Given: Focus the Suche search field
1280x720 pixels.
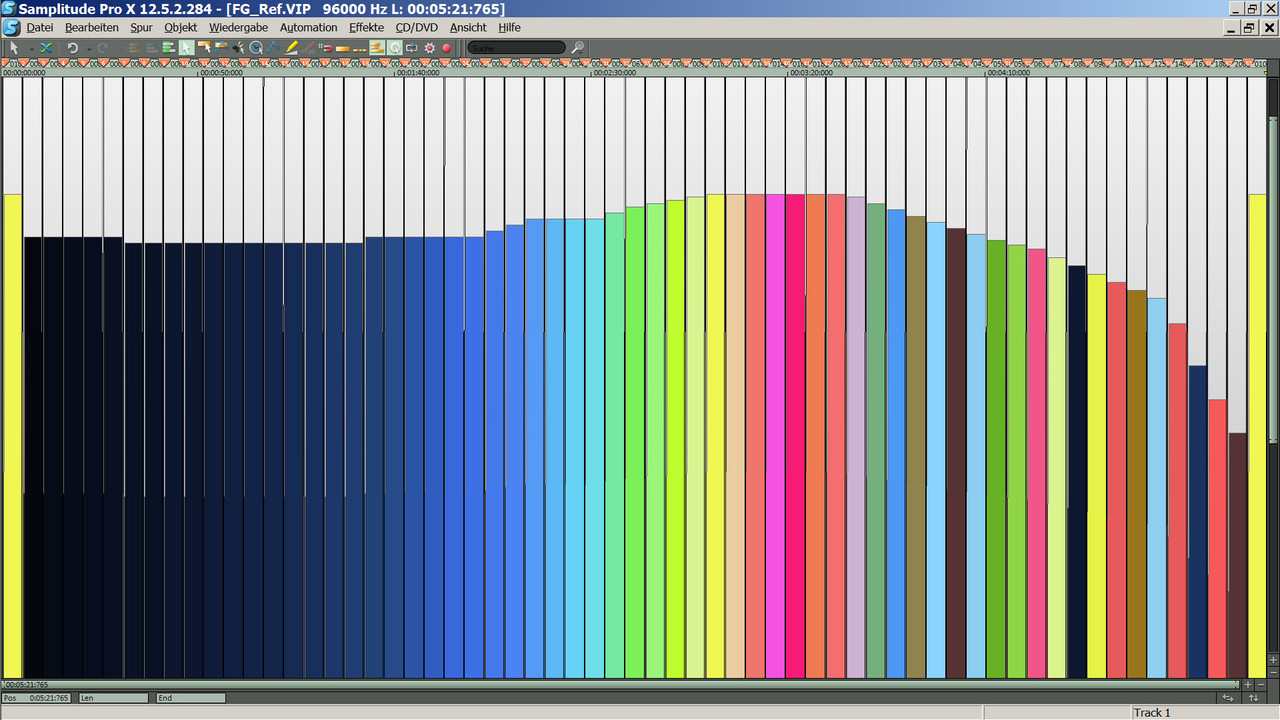Looking at the screenshot, I should 516,47.
